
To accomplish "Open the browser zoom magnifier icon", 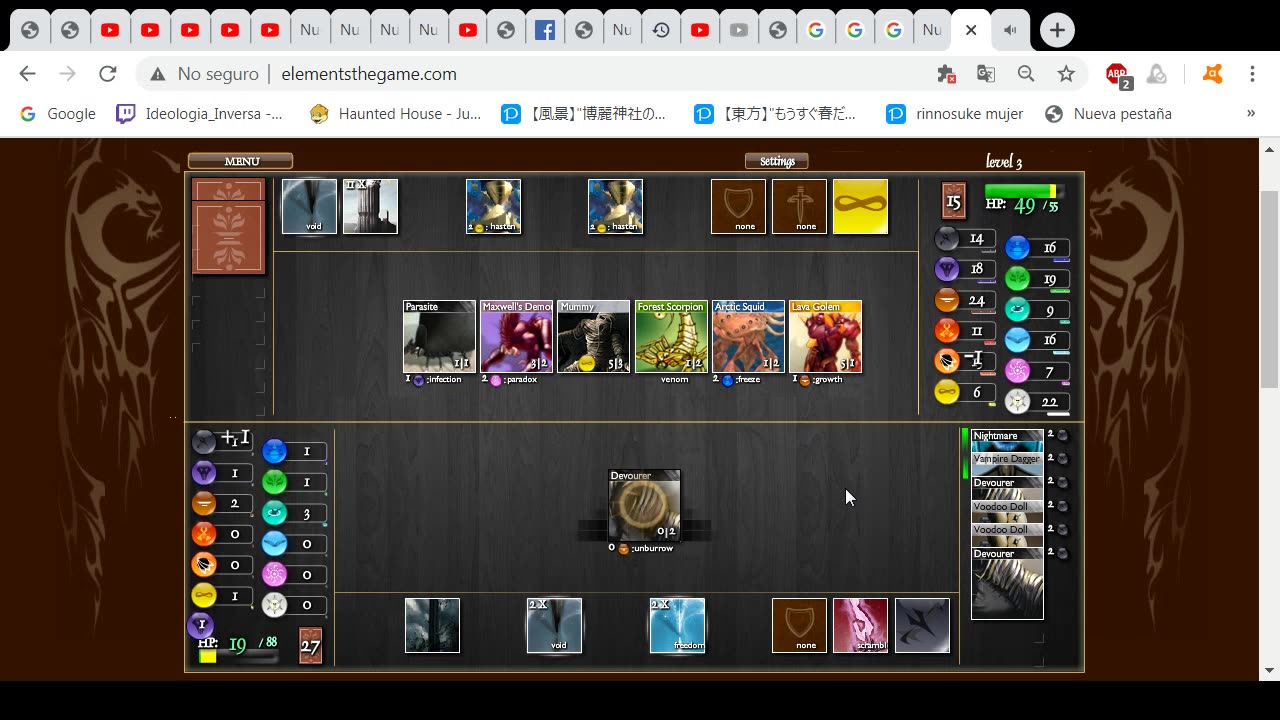I will [x=1026, y=74].
